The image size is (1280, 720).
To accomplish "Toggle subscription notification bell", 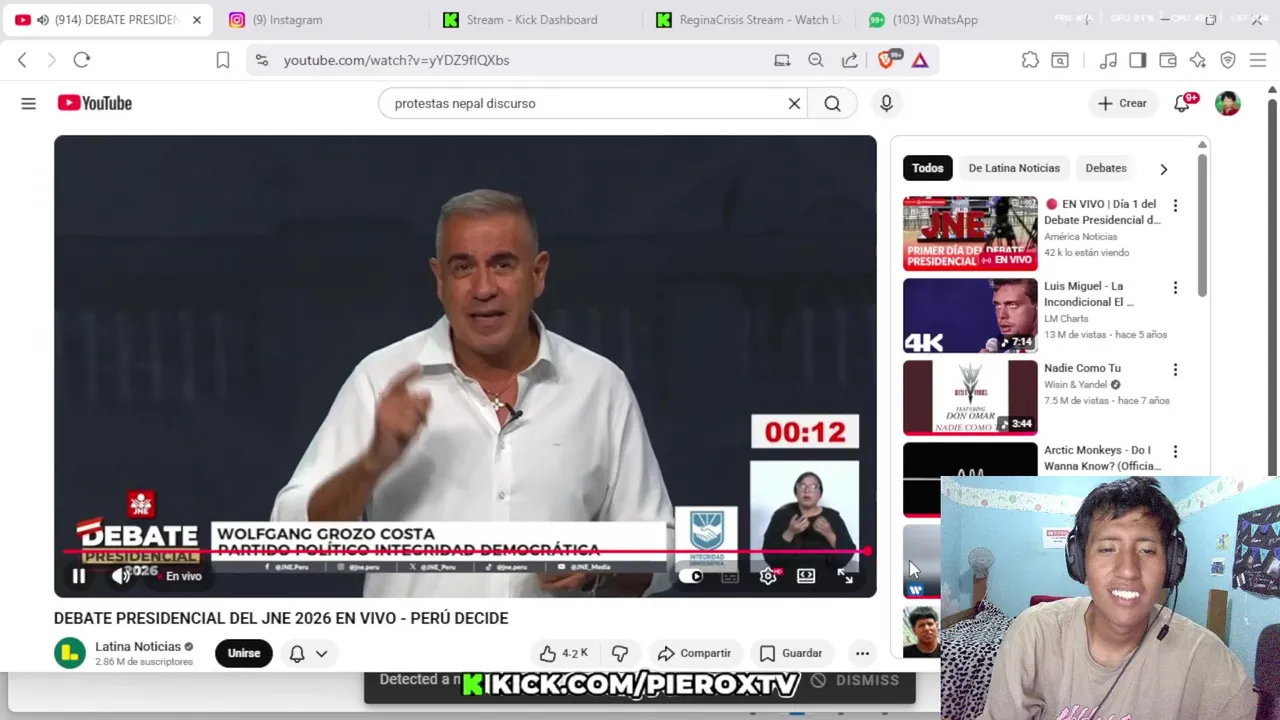I will (x=297, y=653).
